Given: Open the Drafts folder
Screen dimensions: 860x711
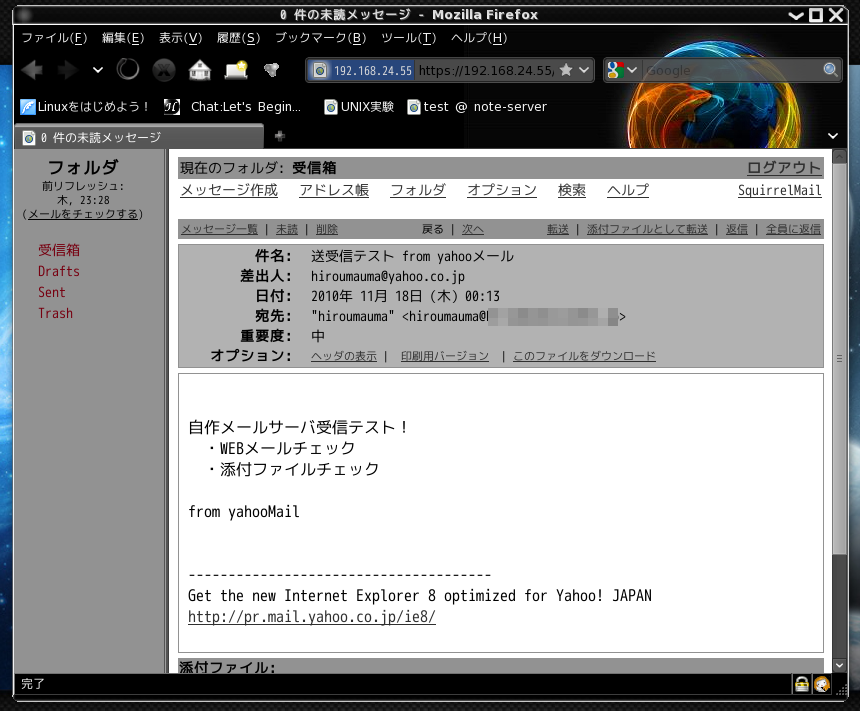Looking at the screenshot, I should tap(59, 272).
